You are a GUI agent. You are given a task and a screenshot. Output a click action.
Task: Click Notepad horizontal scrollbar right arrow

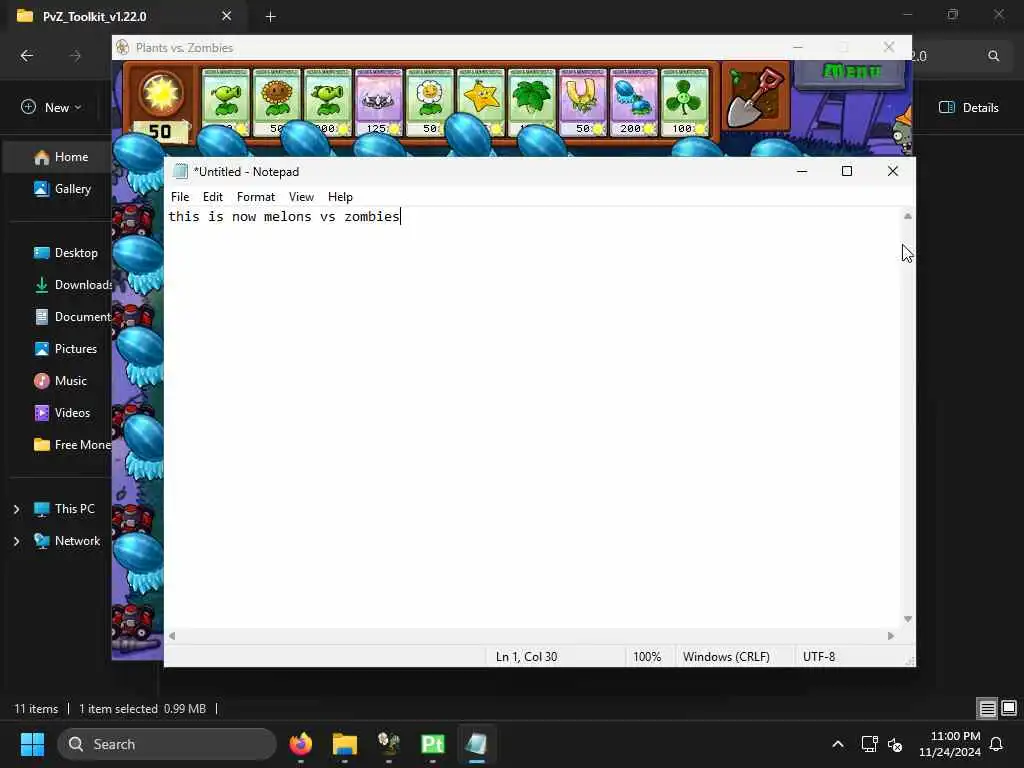(891, 635)
